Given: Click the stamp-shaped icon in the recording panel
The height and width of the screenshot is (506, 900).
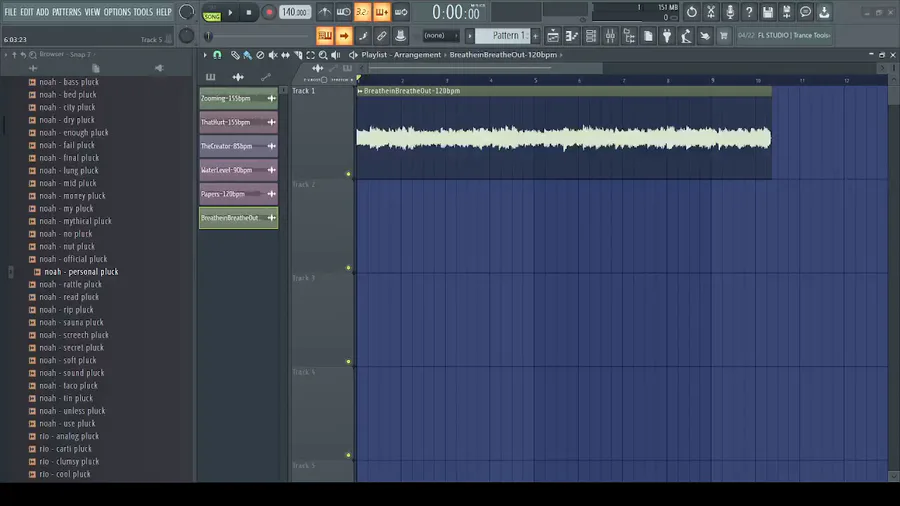Looking at the screenshot, I should pyautogui.click(x=401, y=36).
